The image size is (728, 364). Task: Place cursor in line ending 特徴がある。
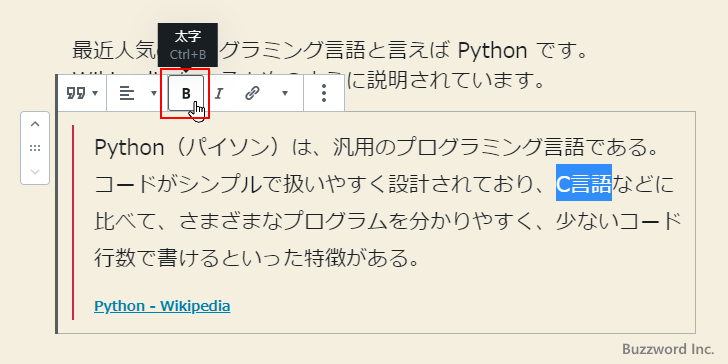[x=257, y=259]
